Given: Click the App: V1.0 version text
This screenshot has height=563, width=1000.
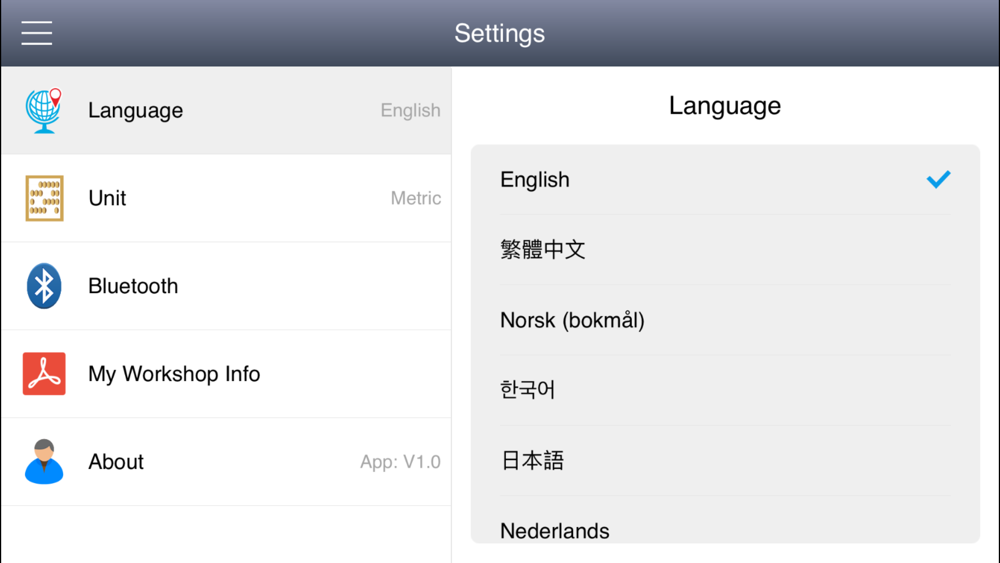Looking at the screenshot, I should click(x=400, y=462).
